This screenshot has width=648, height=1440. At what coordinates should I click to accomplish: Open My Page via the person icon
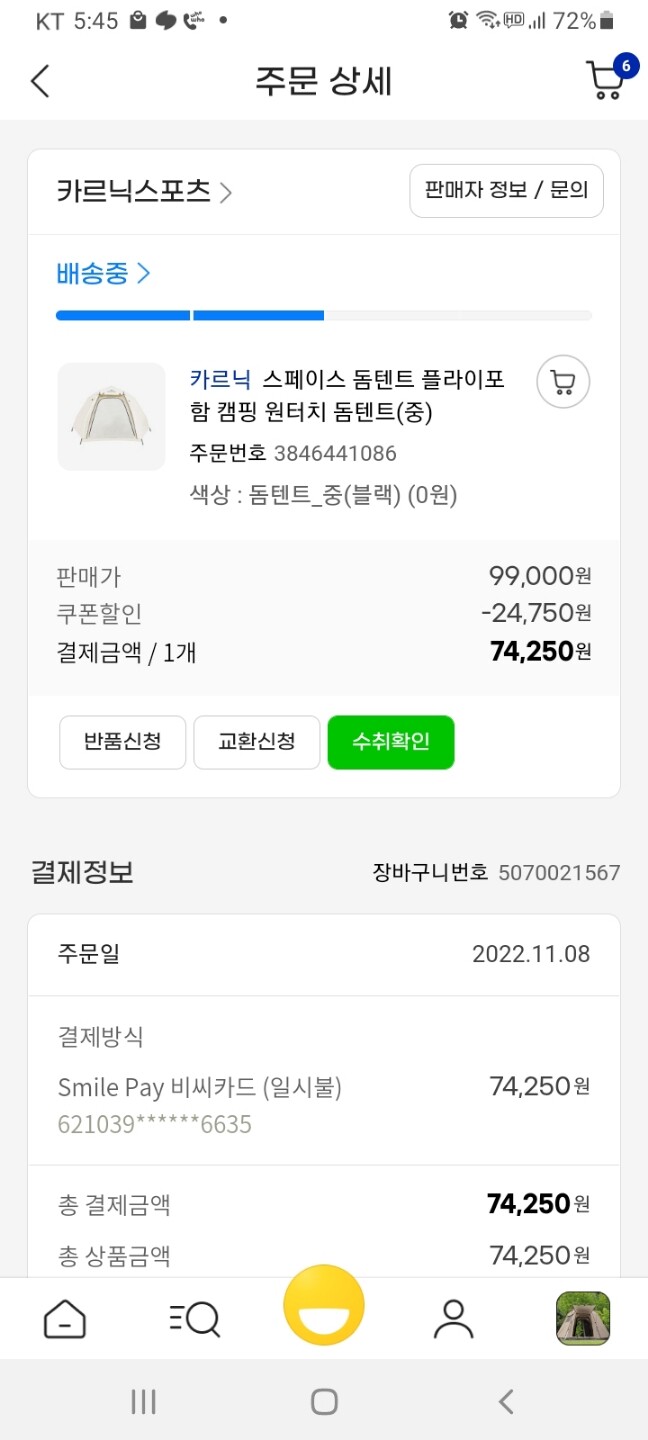click(x=453, y=1318)
